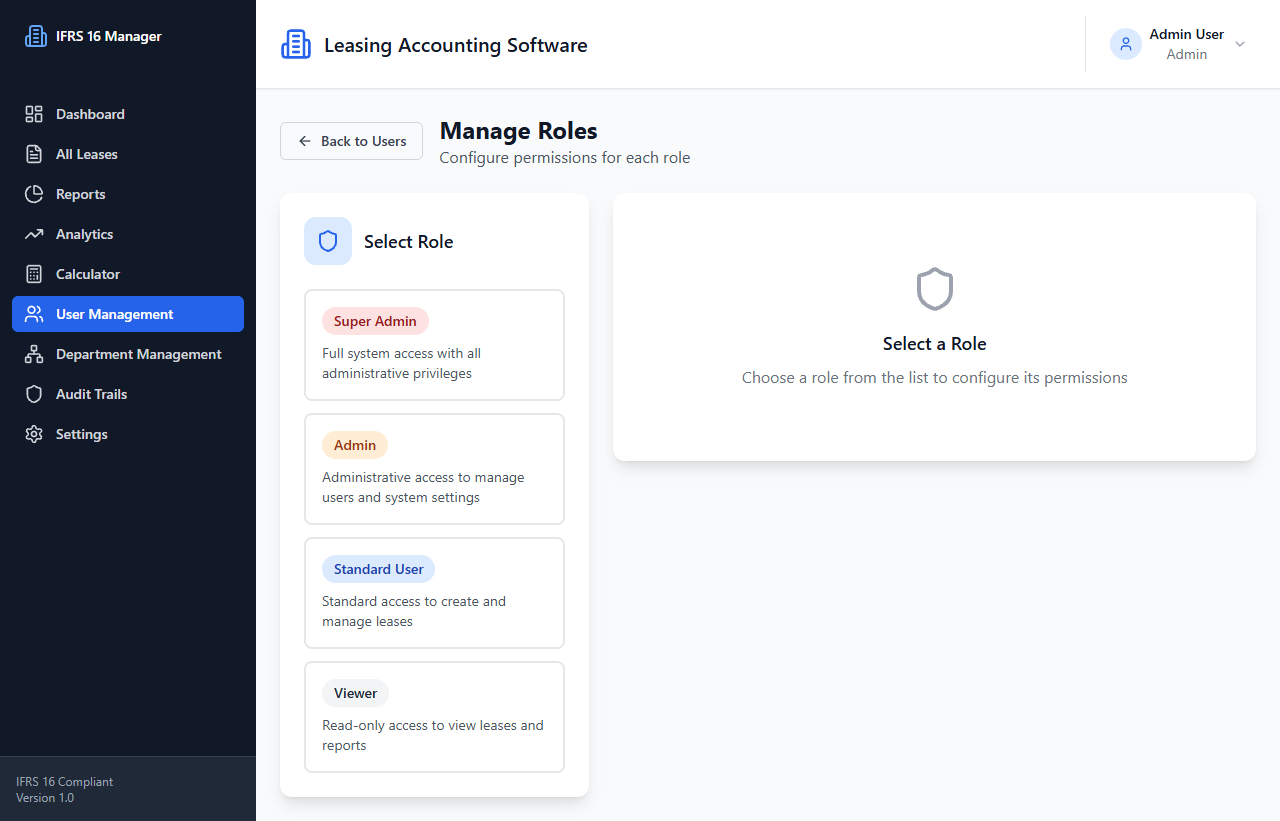Click the header building icon beside Leasing Accounting Software
Screen dimensions: 1280x821
pyautogui.click(x=296, y=45)
